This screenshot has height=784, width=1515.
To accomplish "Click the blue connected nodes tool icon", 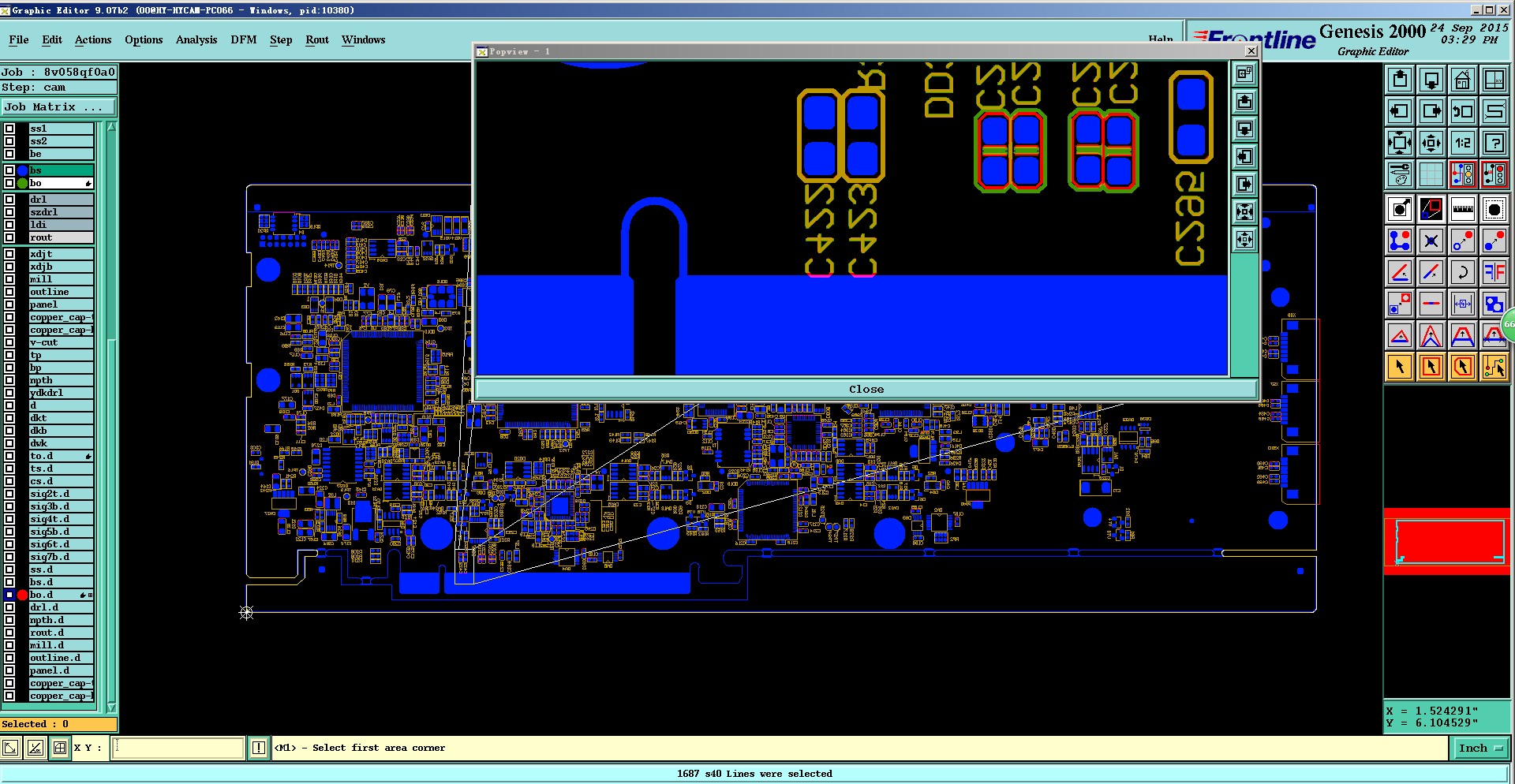I will tap(1400, 241).
